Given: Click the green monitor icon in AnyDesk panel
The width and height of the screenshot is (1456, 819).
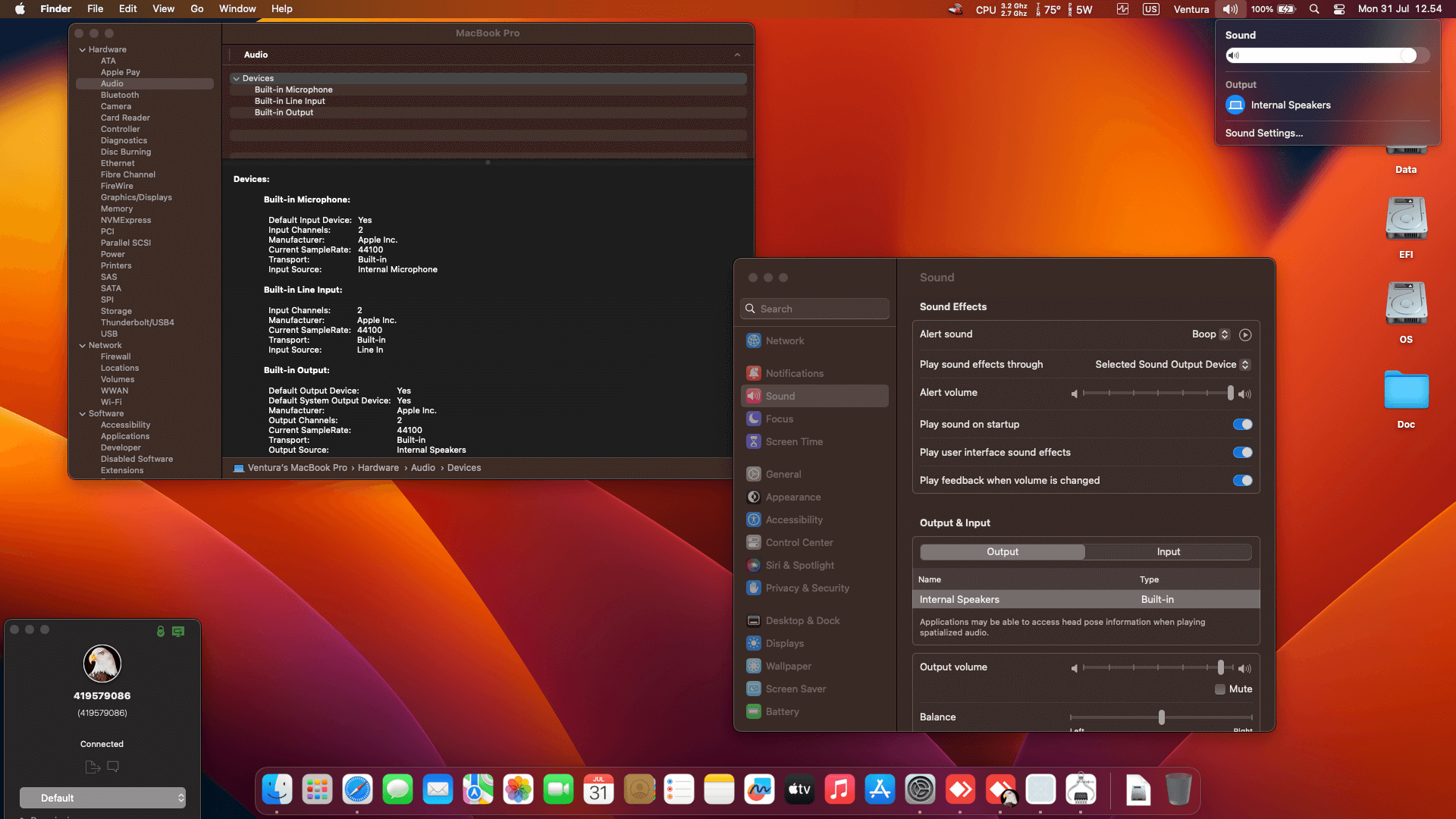Looking at the screenshot, I should tap(178, 631).
